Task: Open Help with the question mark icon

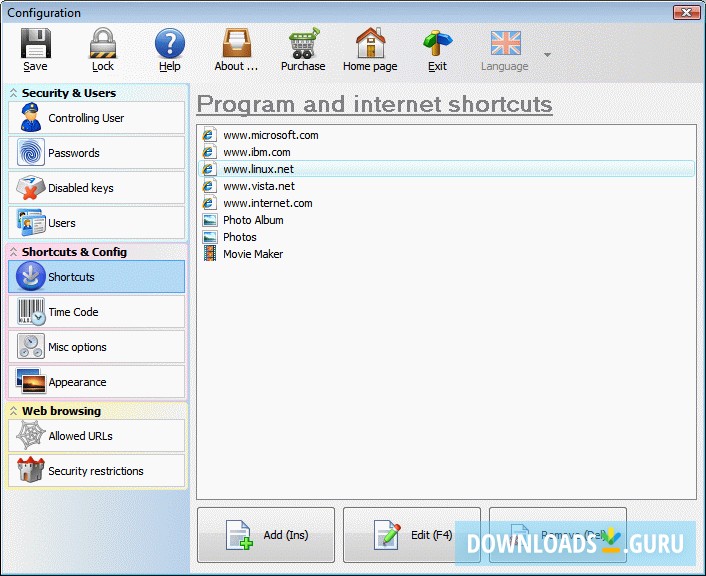Action: pyautogui.click(x=170, y=43)
